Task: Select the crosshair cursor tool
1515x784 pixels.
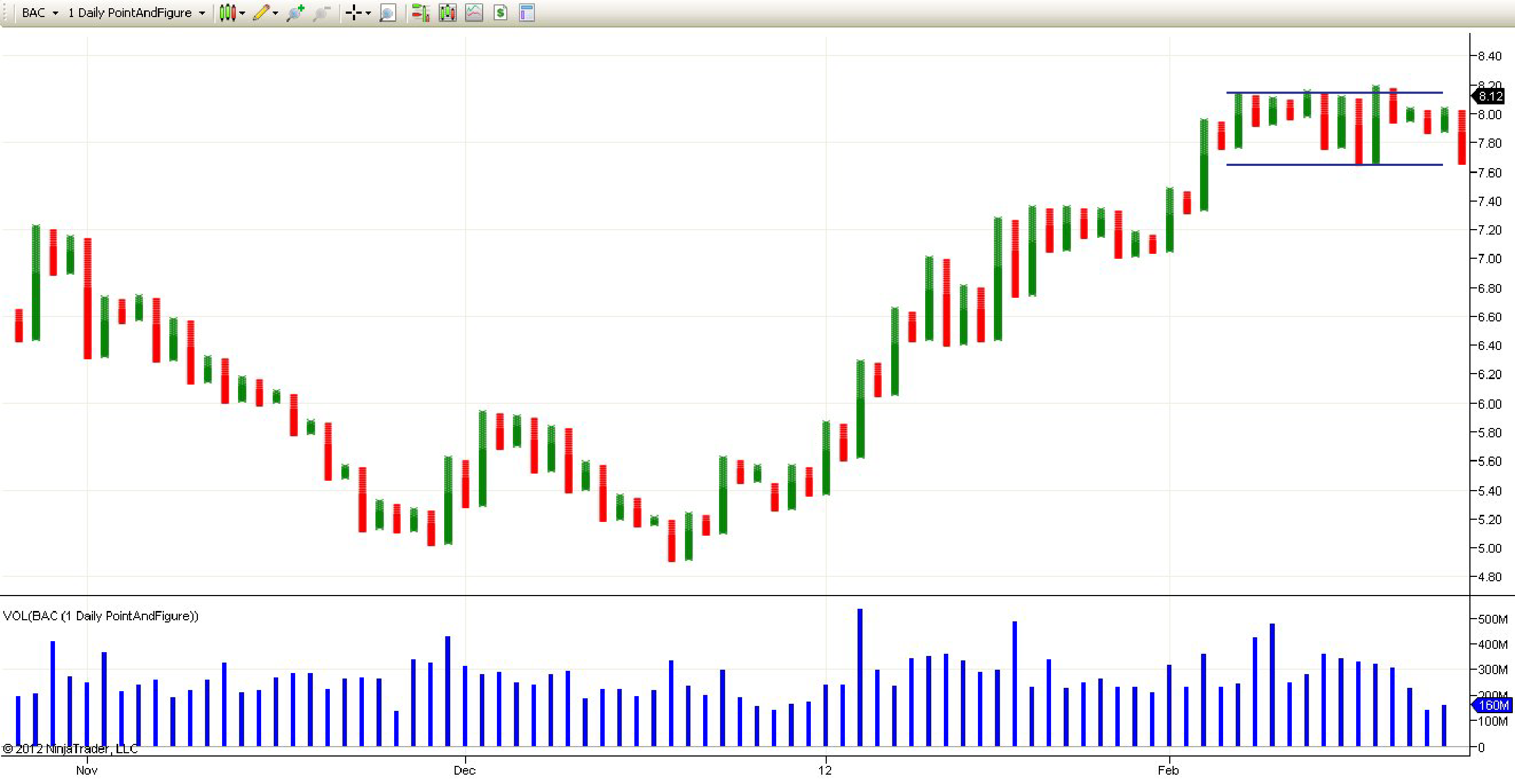Action: [x=353, y=13]
